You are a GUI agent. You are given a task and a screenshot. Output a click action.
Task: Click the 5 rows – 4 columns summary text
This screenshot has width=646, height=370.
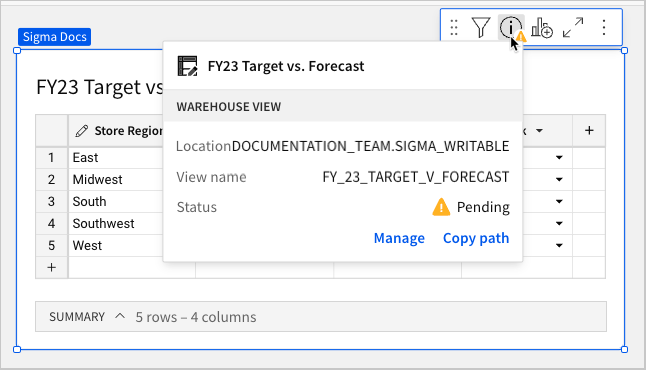(x=196, y=317)
